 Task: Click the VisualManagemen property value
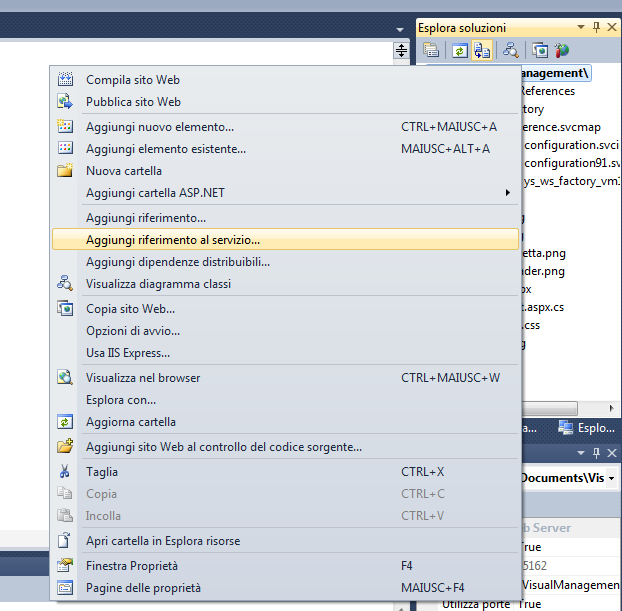coord(571,585)
